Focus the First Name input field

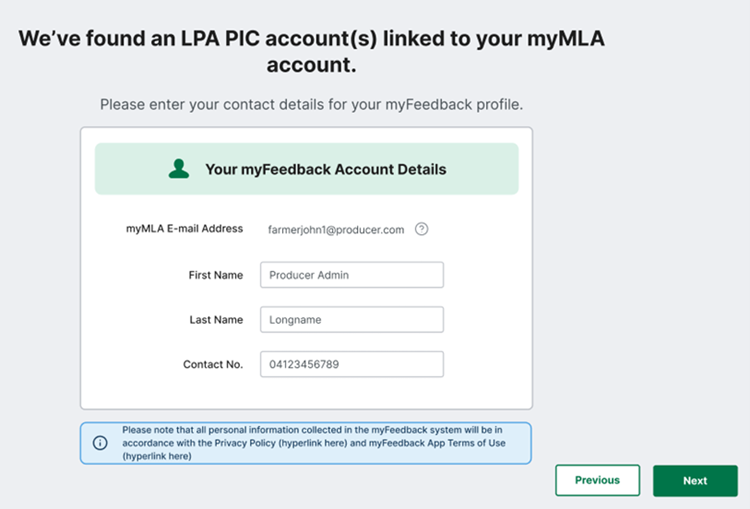point(351,275)
